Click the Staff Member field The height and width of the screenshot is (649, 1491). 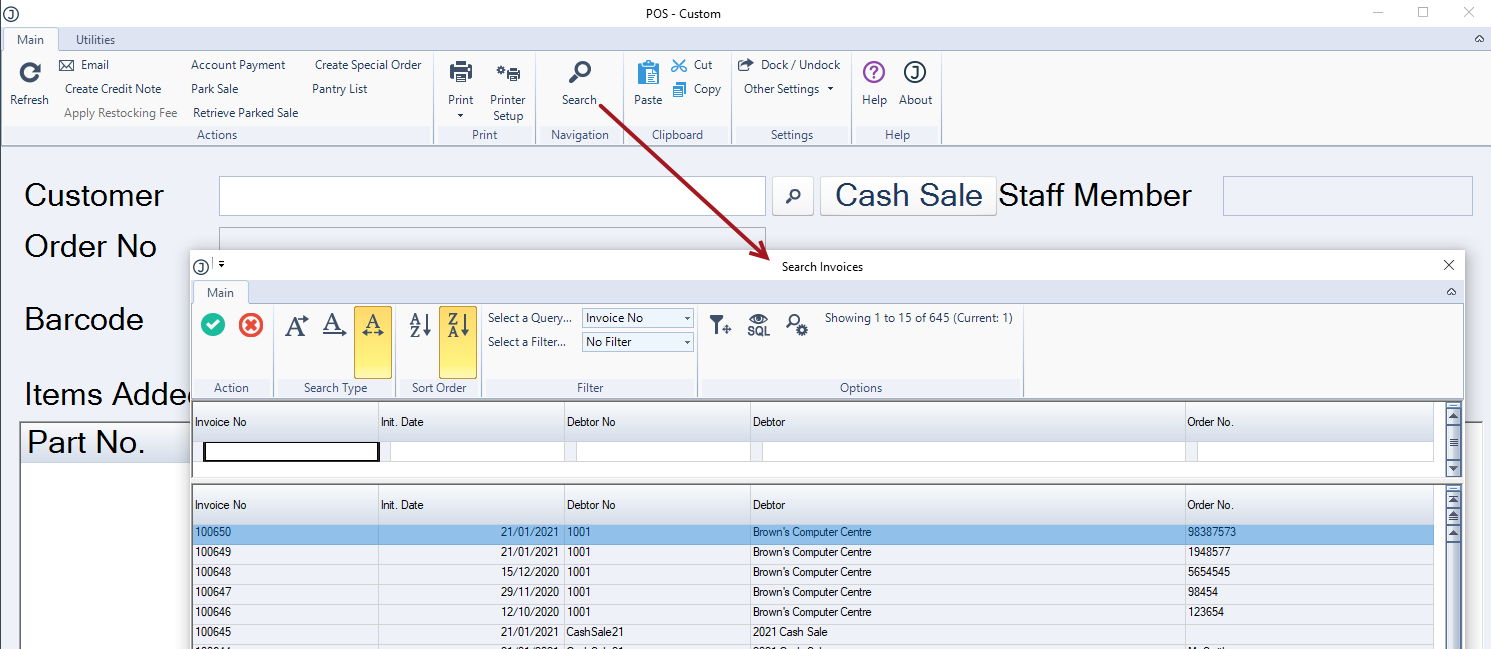click(x=1347, y=196)
